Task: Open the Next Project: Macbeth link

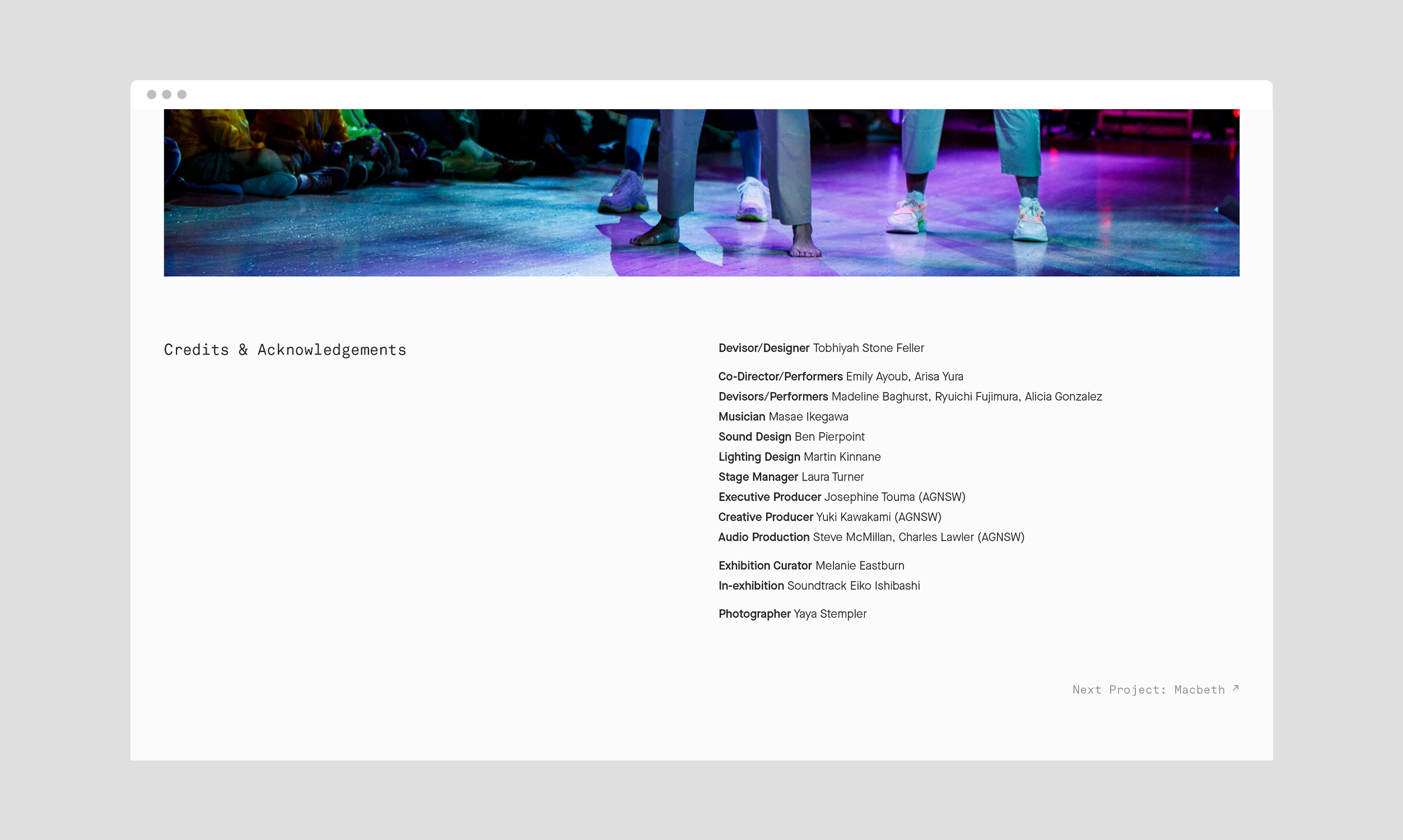Action: tap(1155, 689)
